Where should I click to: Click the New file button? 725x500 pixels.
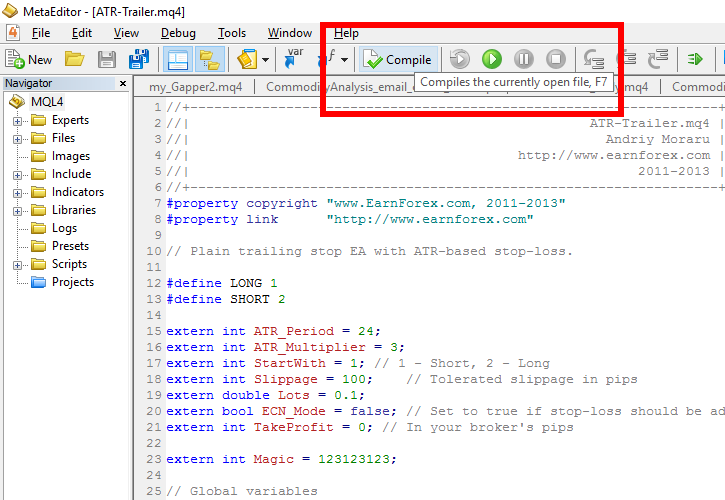click(x=29, y=59)
